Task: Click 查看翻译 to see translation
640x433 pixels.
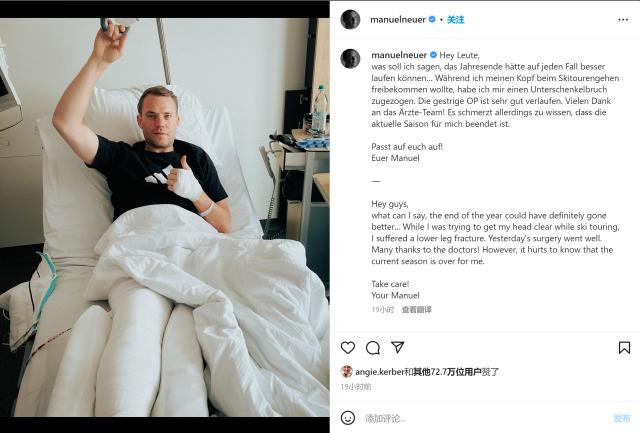Action: 416,310
